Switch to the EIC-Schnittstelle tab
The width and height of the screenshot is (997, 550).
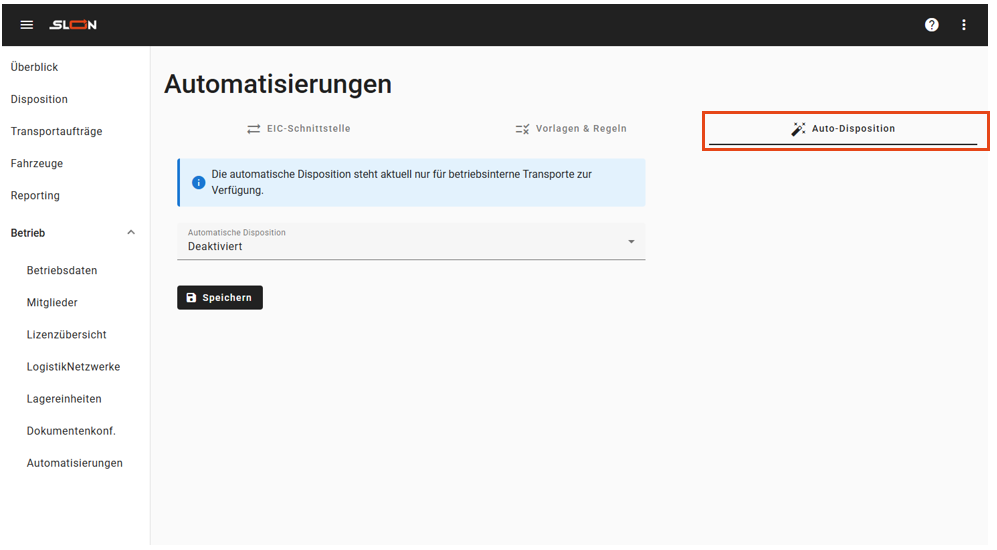299,129
